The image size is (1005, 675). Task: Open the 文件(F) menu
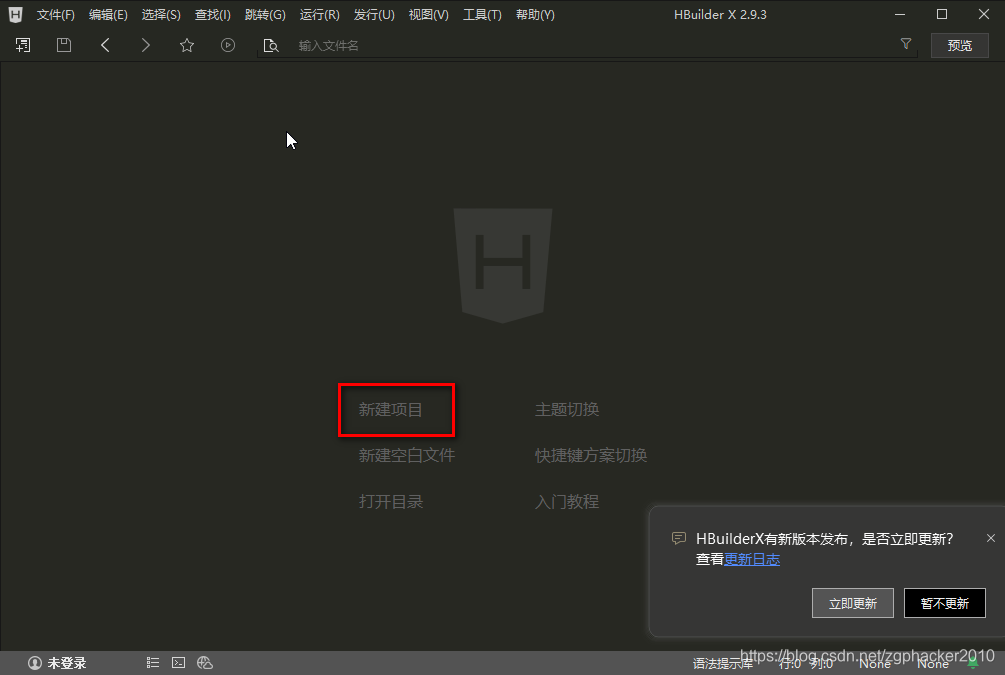click(56, 15)
